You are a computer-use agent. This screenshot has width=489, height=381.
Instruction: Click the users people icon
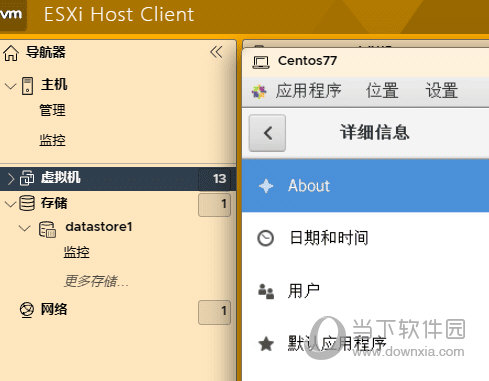[x=266, y=291]
